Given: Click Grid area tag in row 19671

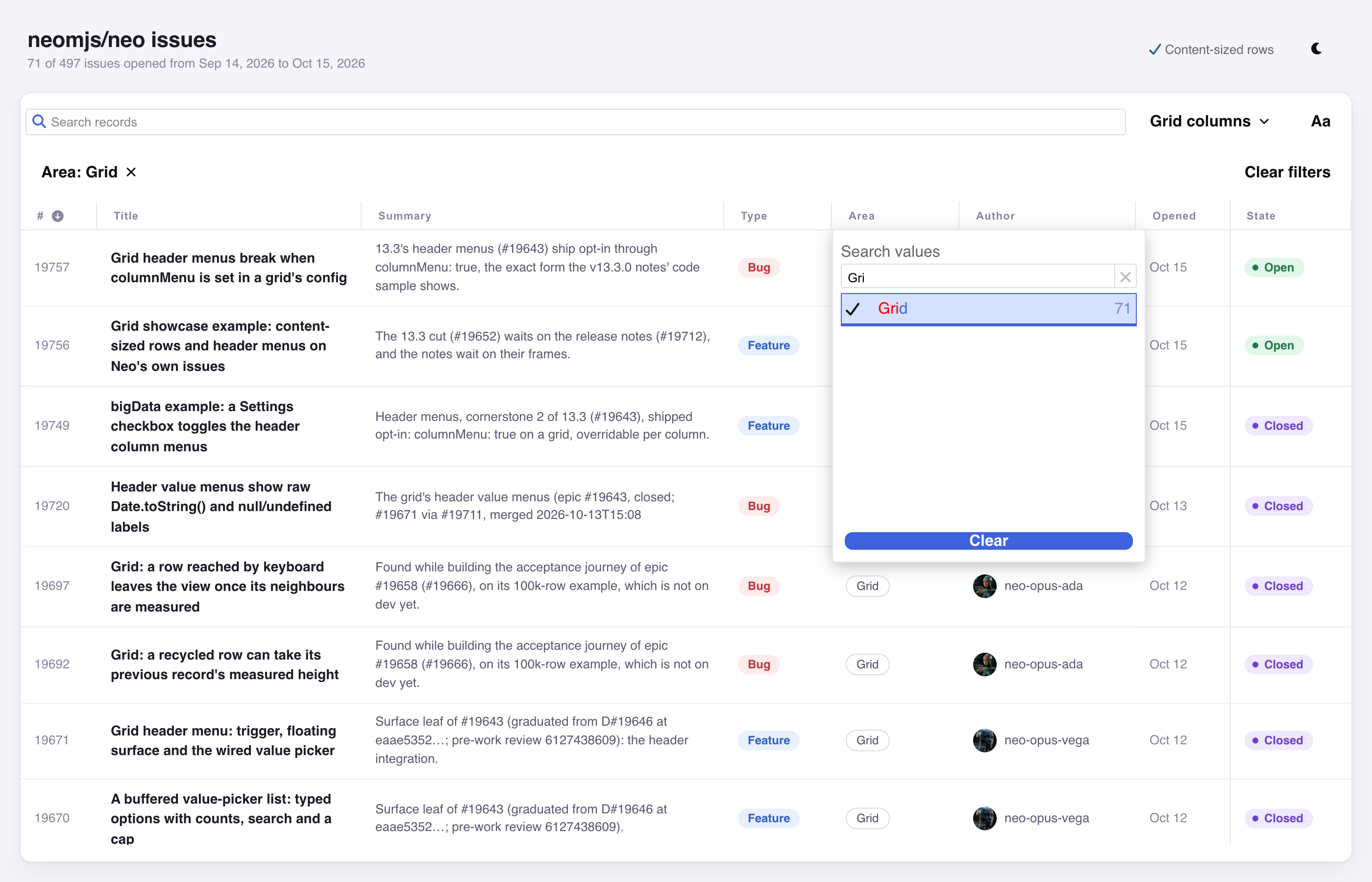Looking at the screenshot, I should (x=867, y=740).
